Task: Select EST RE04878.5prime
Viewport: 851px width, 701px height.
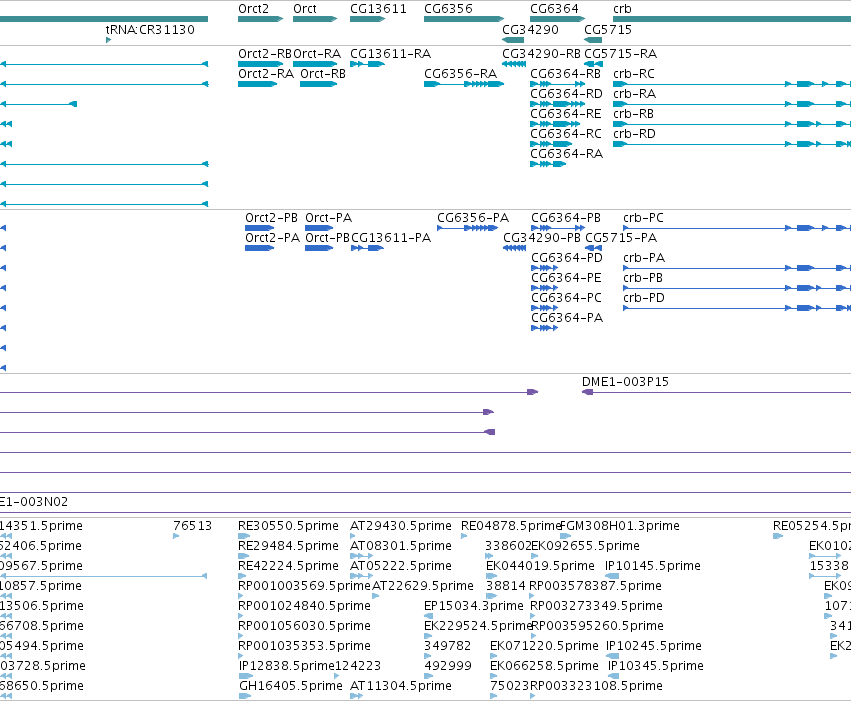Action: coord(464,536)
